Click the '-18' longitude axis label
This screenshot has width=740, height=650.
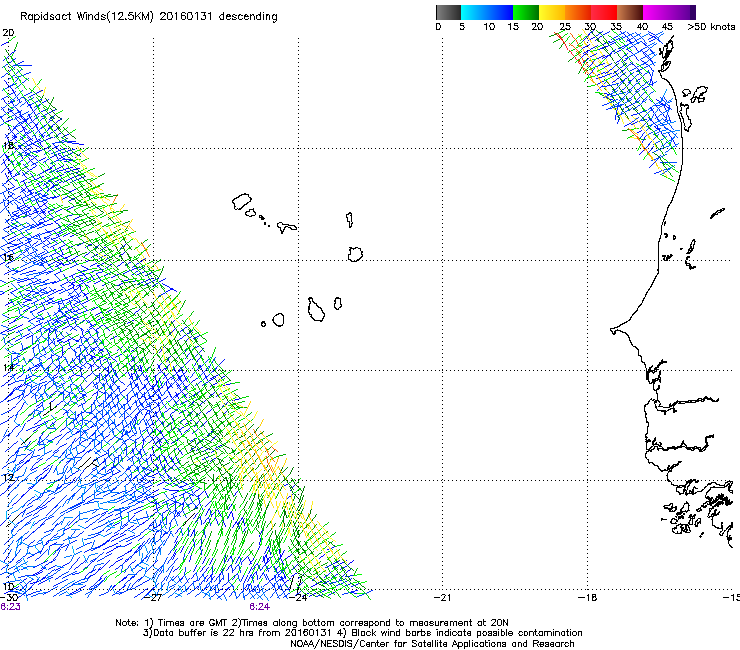[x=588, y=598]
